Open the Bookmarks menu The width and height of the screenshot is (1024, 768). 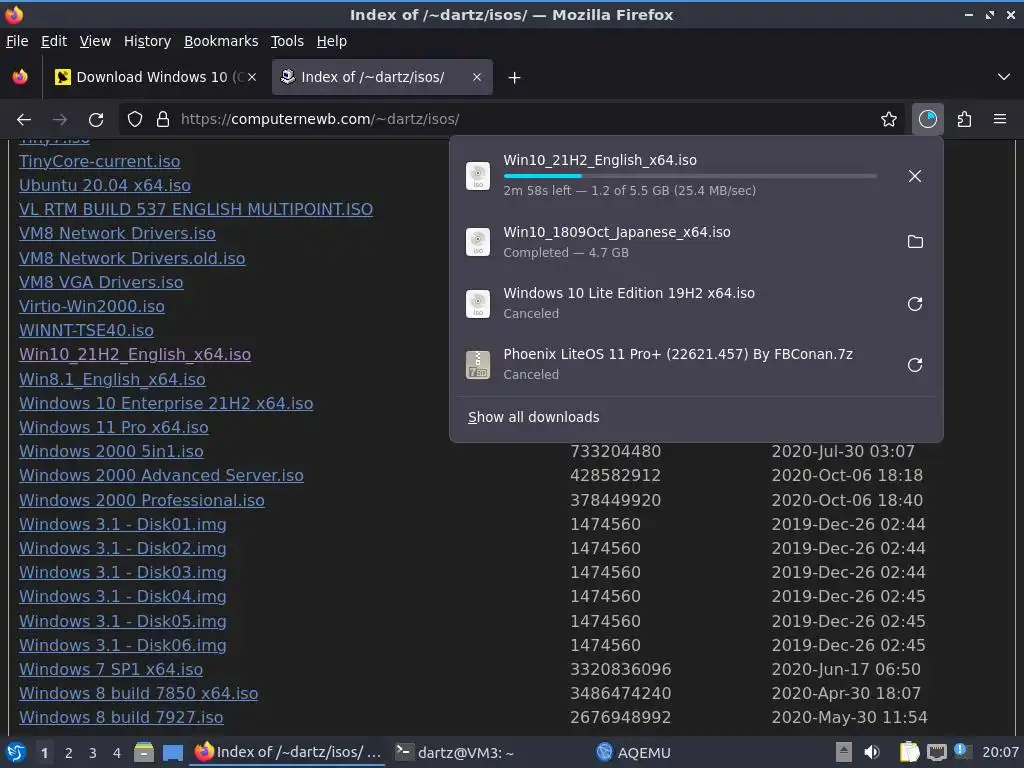221,41
